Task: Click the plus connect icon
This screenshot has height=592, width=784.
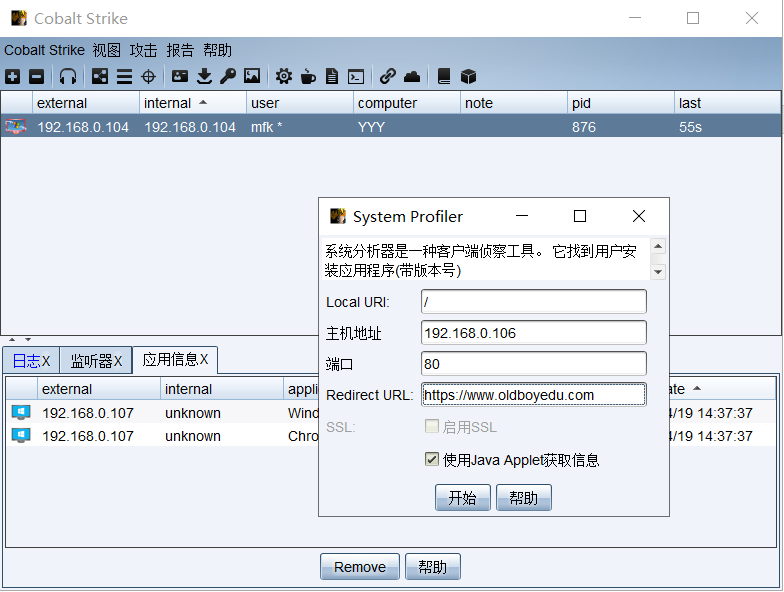Action: click(12, 76)
